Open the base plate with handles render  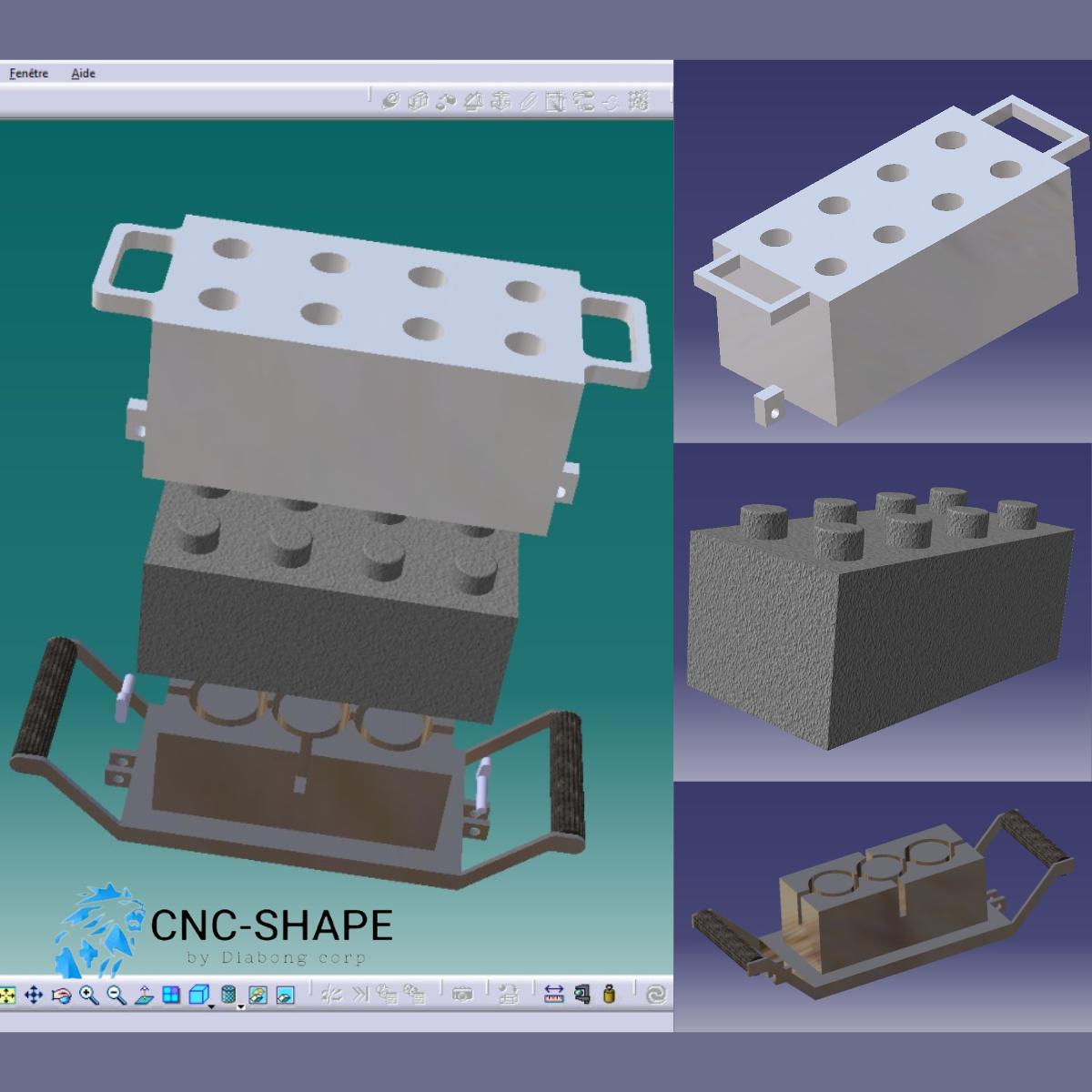point(883,907)
